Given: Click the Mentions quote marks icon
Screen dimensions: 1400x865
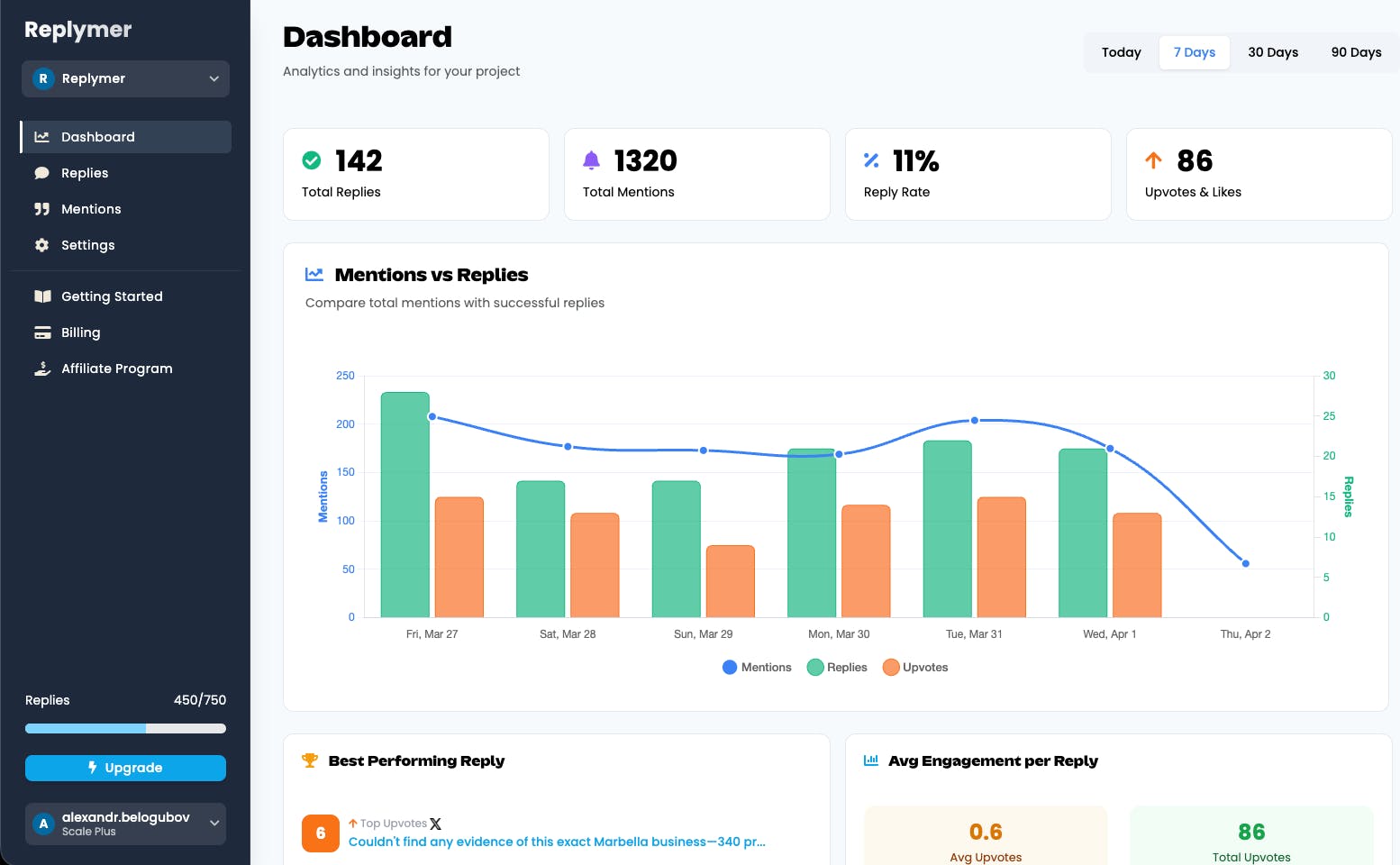Looking at the screenshot, I should coord(41,209).
